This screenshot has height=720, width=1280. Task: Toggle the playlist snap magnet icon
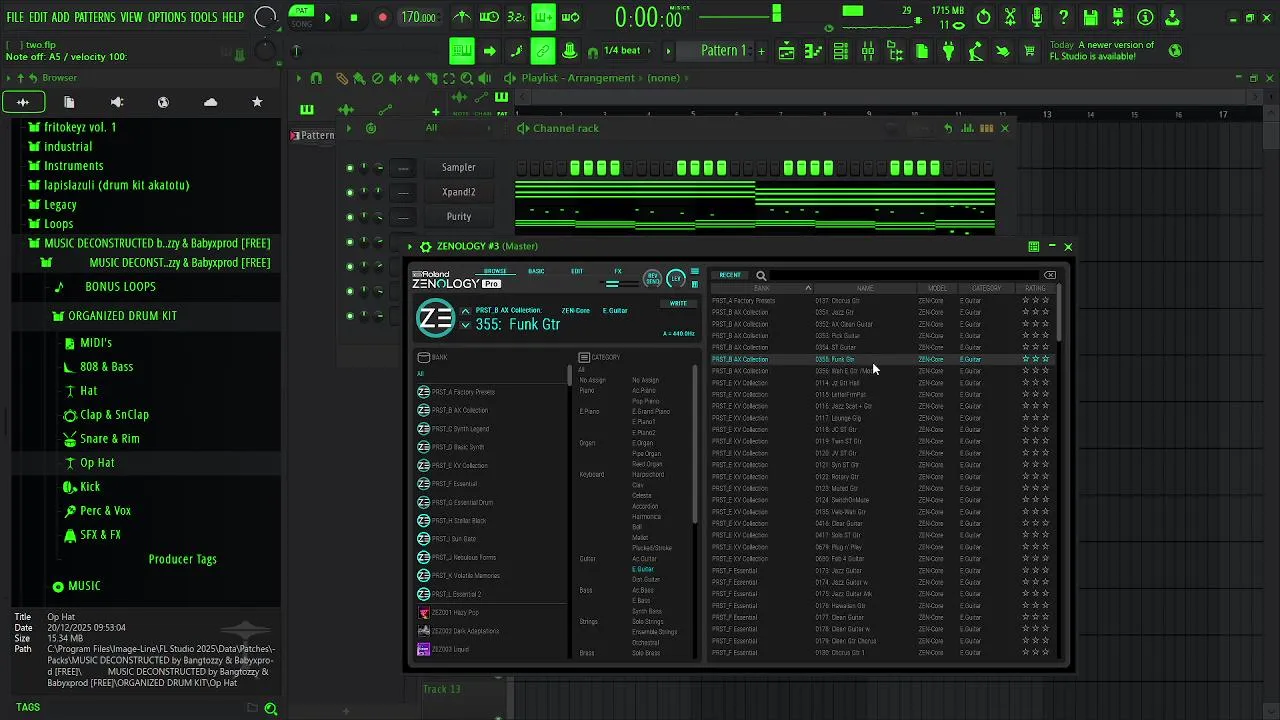pyautogui.click(x=316, y=78)
